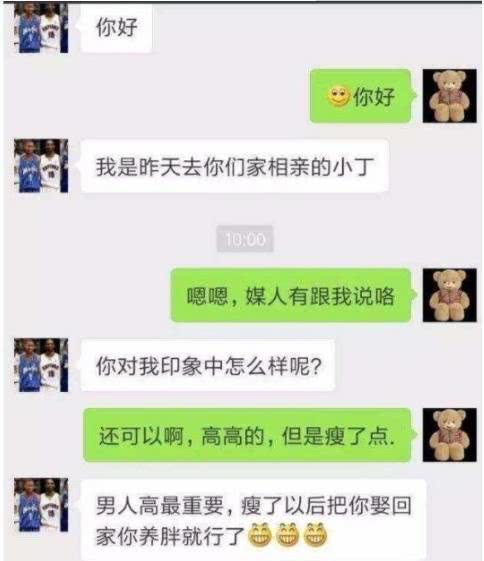Open basketball avatar next to 相亲的小丁 message
The height and width of the screenshot is (561, 484).
click(x=41, y=166)
